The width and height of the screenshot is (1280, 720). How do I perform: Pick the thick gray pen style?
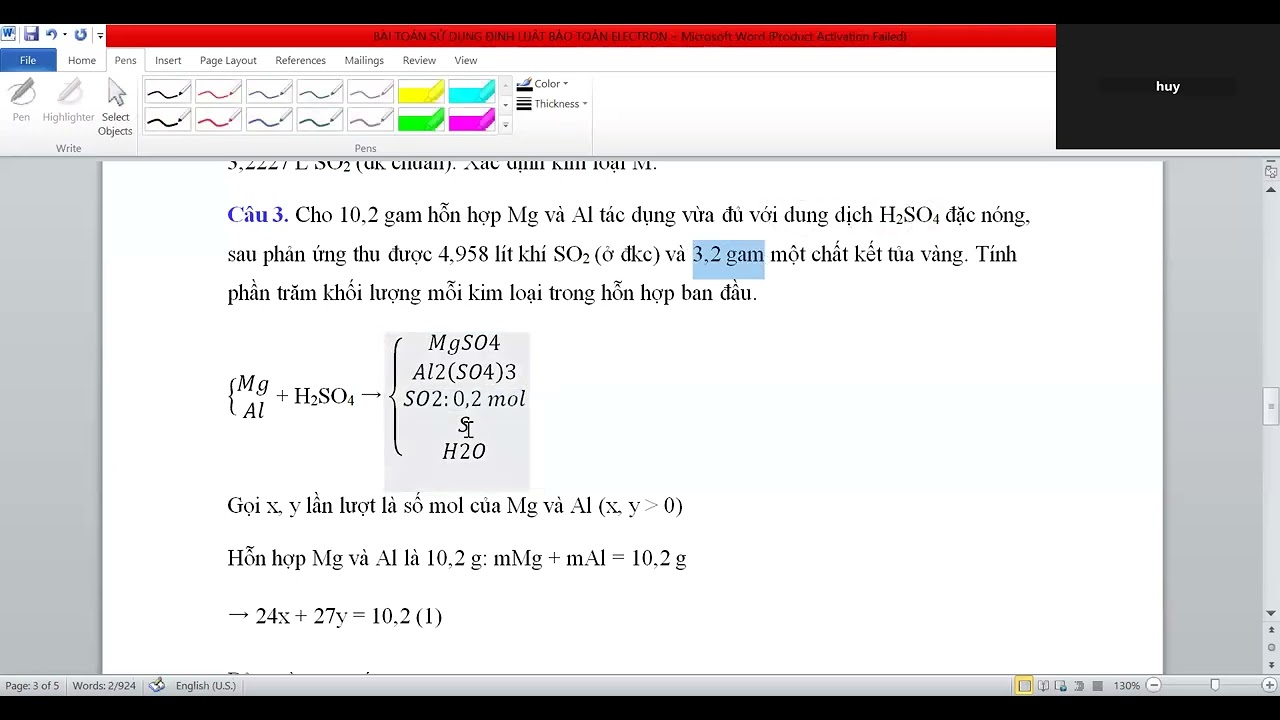pyautogui.click(x=370, y=121)
